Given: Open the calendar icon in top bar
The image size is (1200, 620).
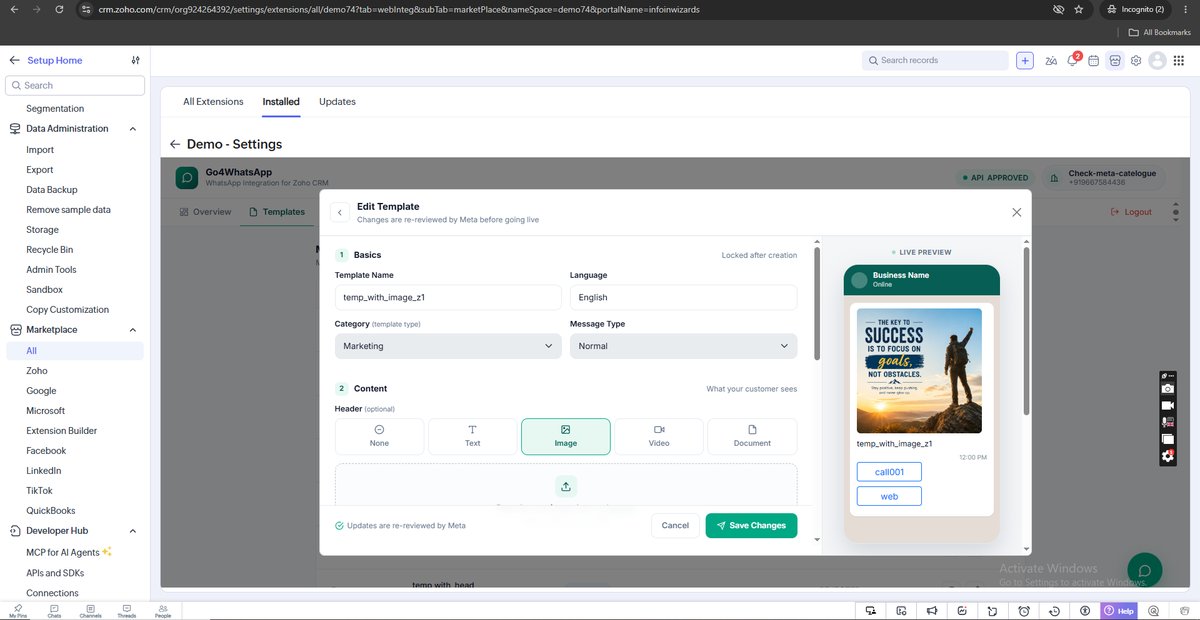Looking at the screenshot, I should tap(1094, 60).
